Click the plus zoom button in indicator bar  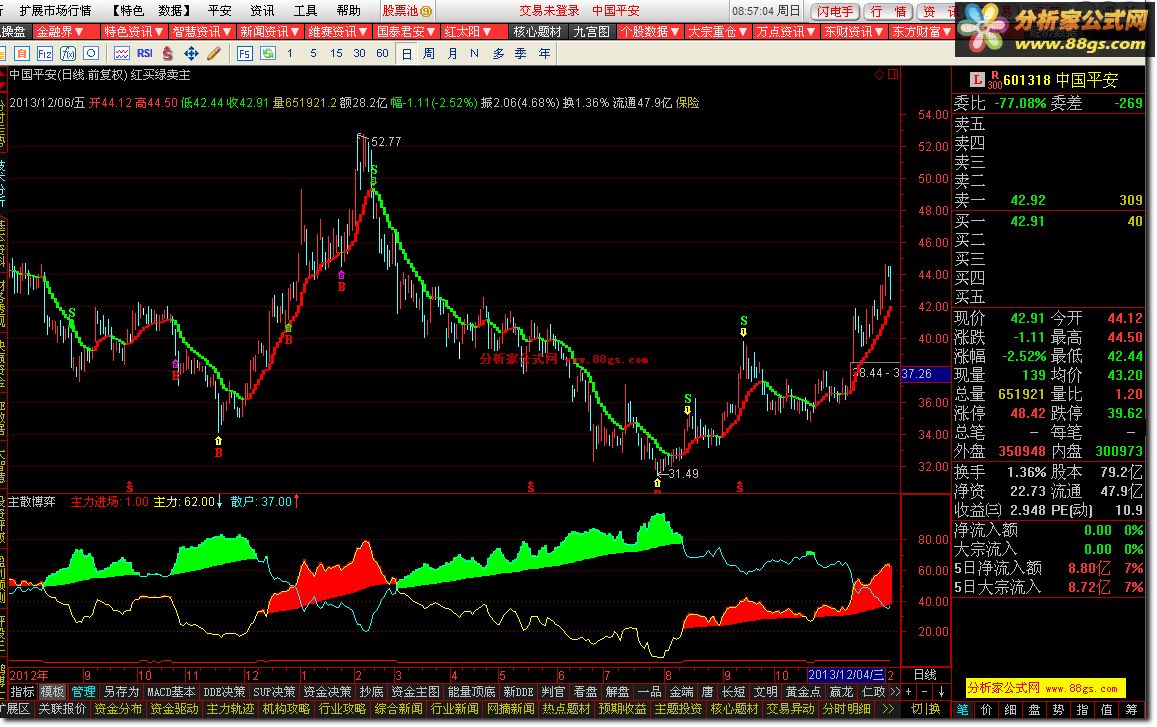[909, 692]
